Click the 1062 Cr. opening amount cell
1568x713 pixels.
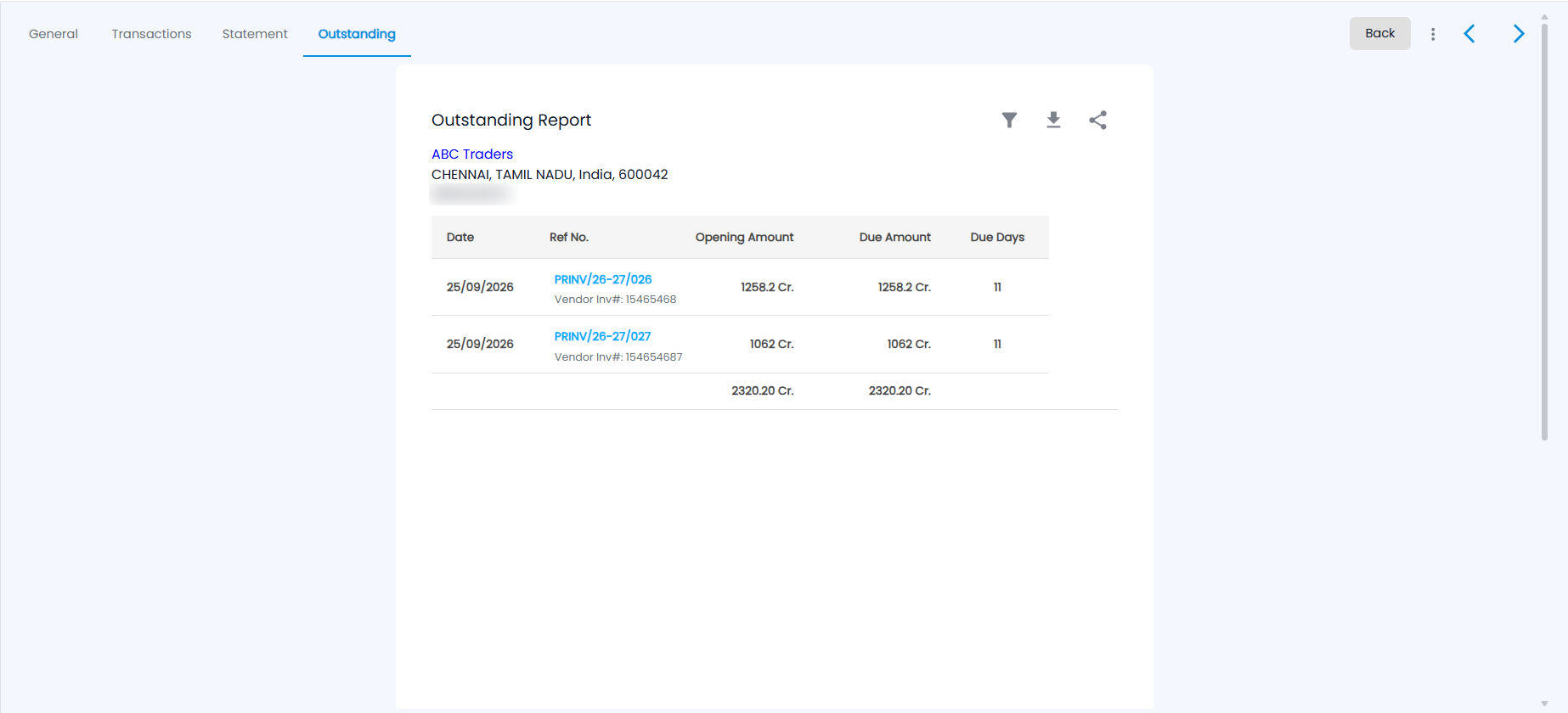click(771, 344)
